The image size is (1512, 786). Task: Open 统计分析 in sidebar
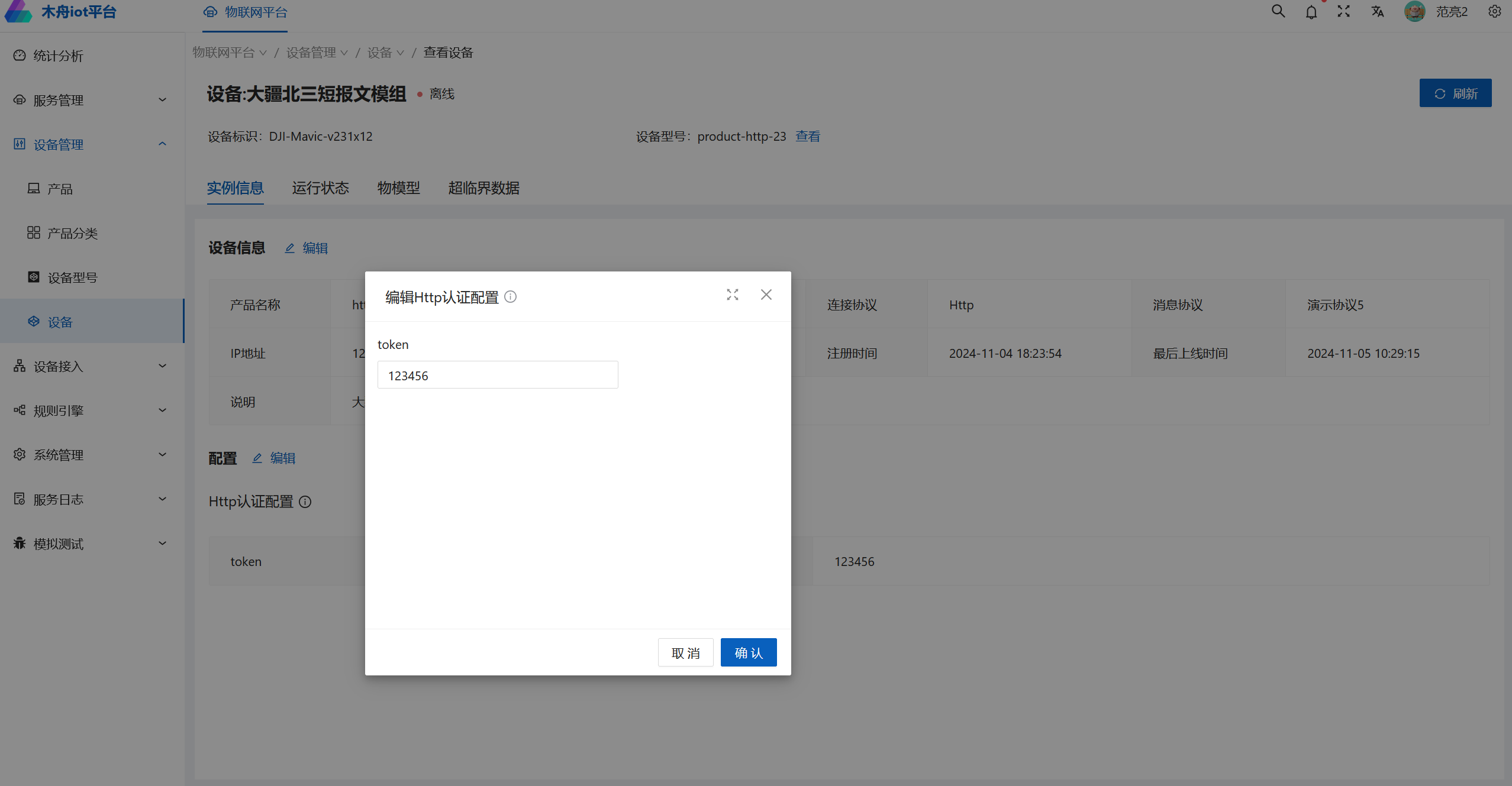tap(58, 56)
